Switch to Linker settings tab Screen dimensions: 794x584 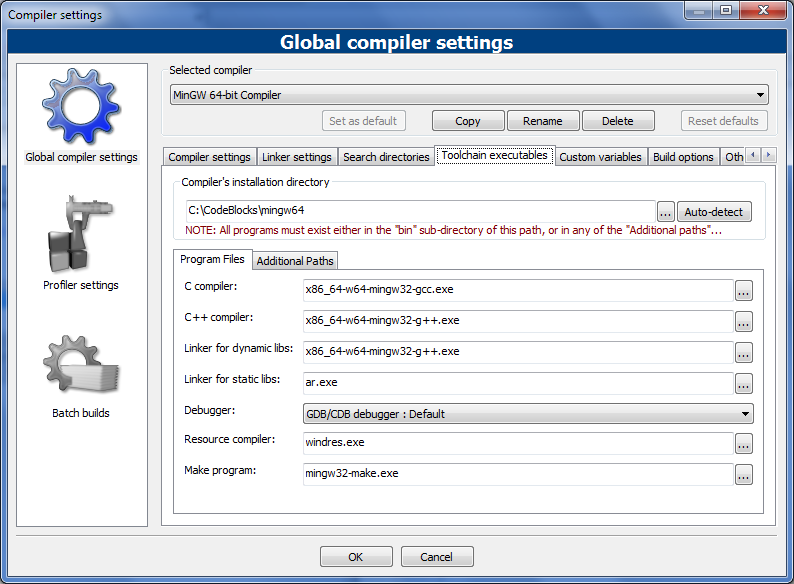tap(296, 157)
